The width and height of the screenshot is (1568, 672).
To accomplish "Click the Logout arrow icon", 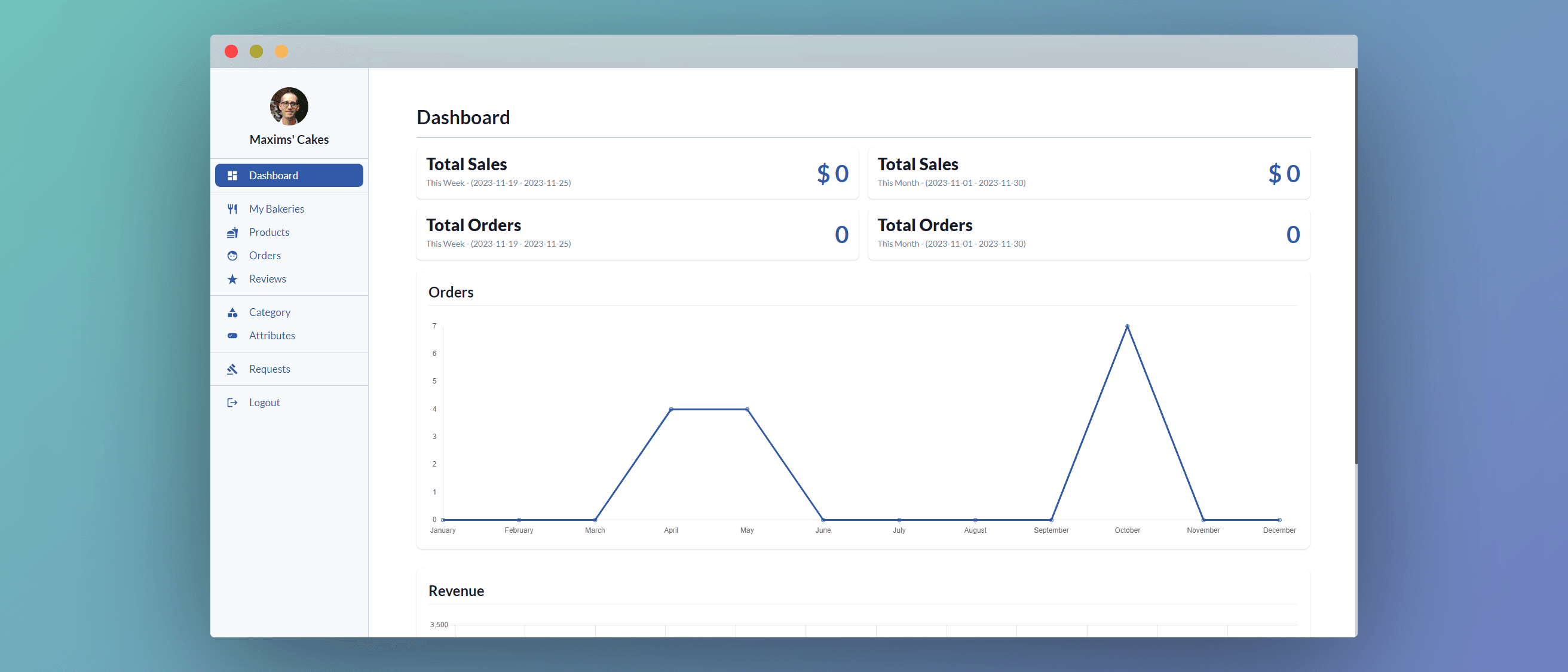I will tap(232, 402).
